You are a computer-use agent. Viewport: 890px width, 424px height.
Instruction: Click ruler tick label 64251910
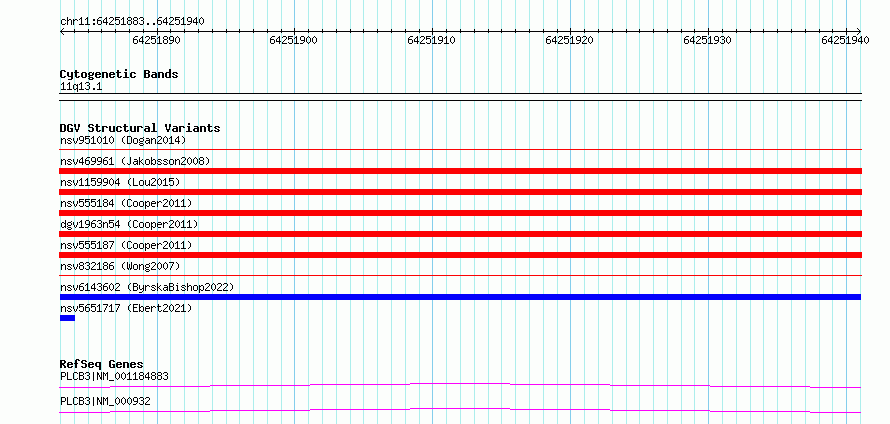432,40
